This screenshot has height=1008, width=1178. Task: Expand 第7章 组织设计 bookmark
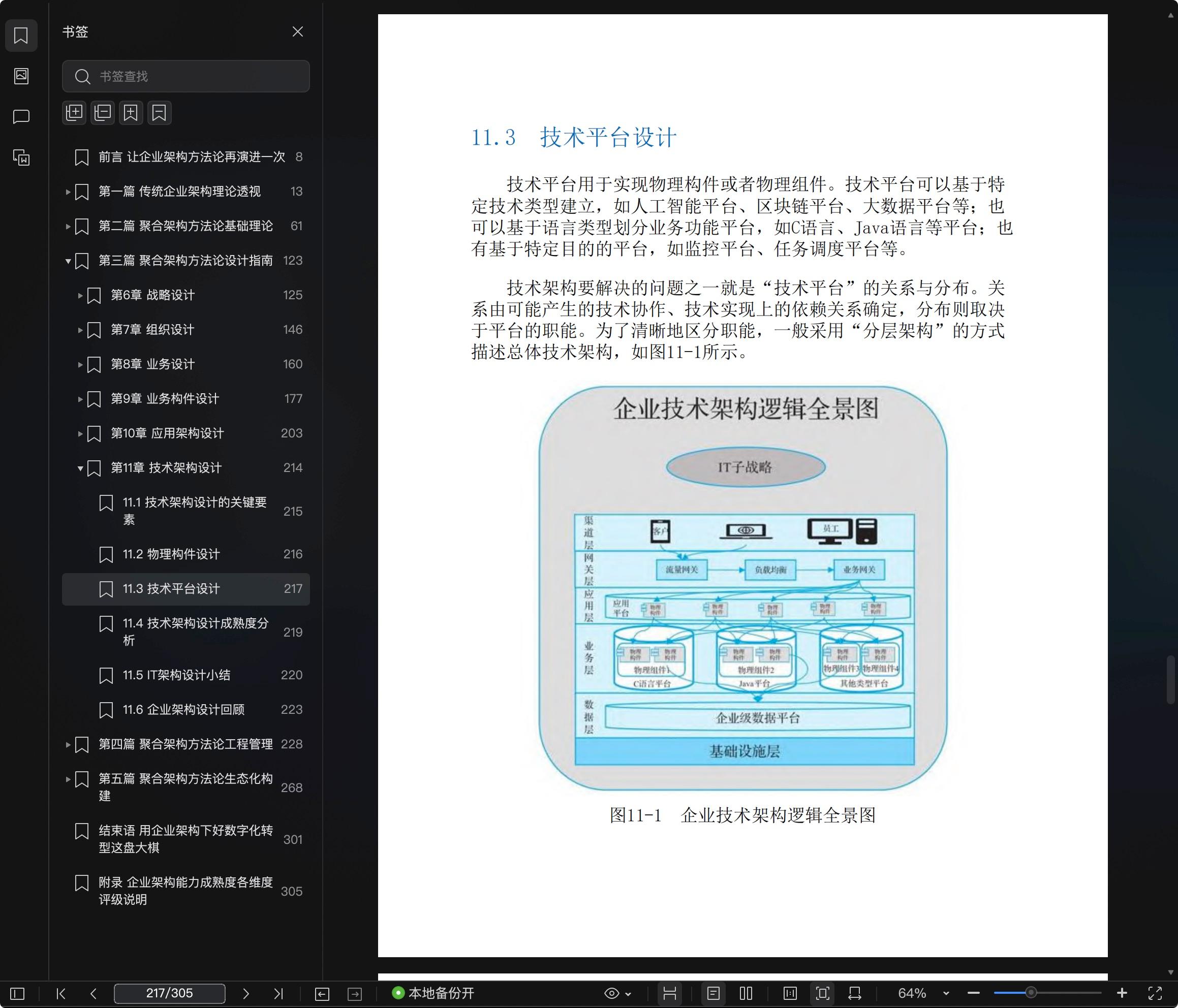coord(80,330)
